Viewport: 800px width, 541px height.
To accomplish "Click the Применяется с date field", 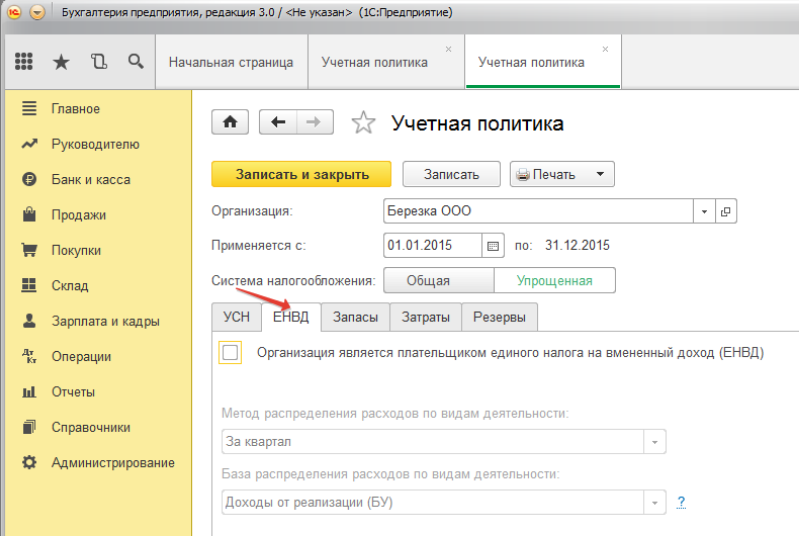I will 432,245.
